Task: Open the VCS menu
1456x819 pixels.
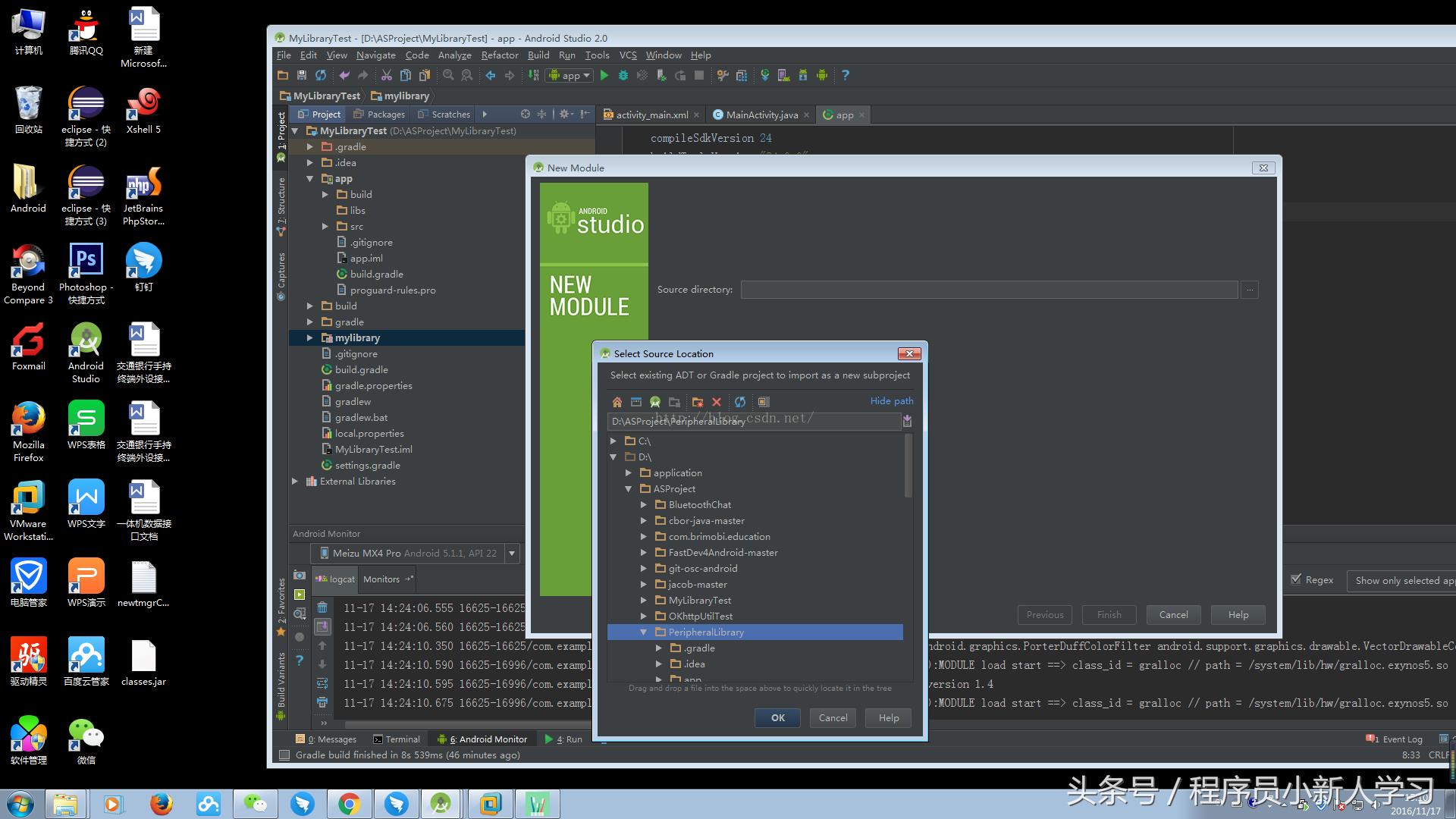Action: pyautogui.click(x=627, y=55)
